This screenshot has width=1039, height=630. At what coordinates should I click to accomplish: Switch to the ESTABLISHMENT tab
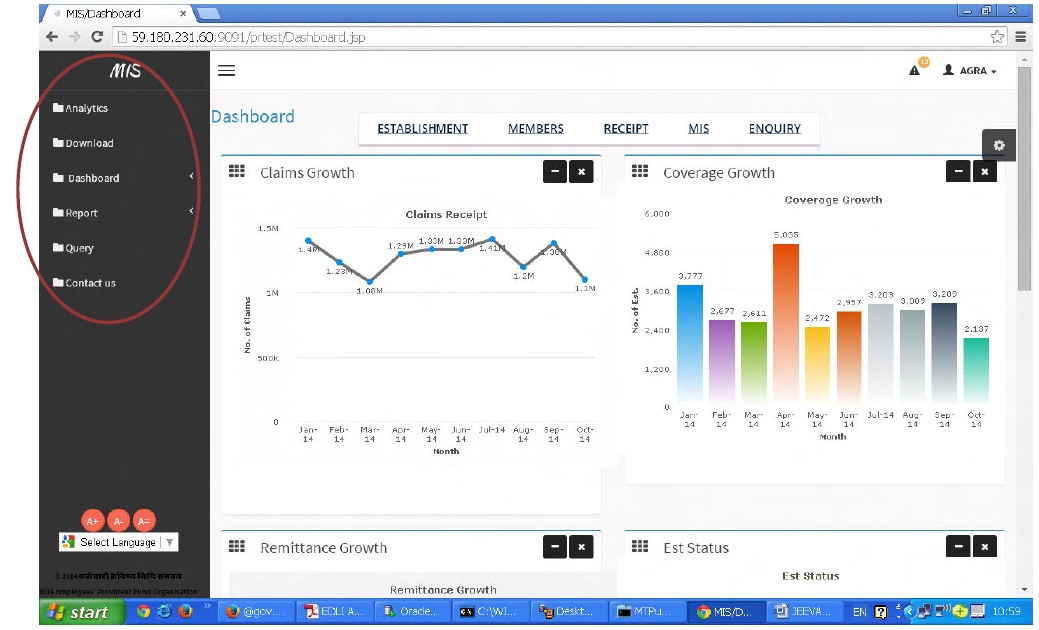coord(422,129)
